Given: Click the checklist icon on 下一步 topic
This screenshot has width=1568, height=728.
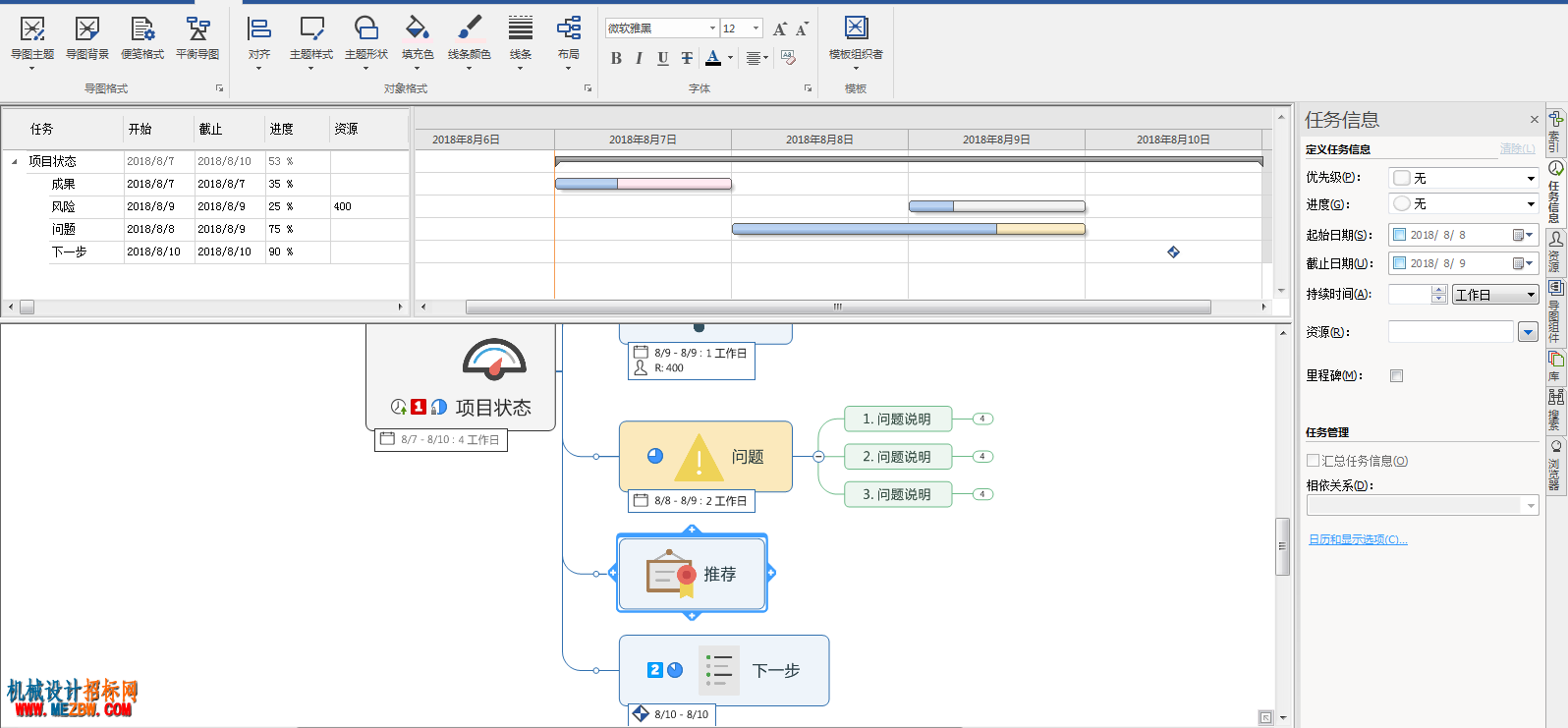Looking at the screenshot, I should tap(719, 670).
